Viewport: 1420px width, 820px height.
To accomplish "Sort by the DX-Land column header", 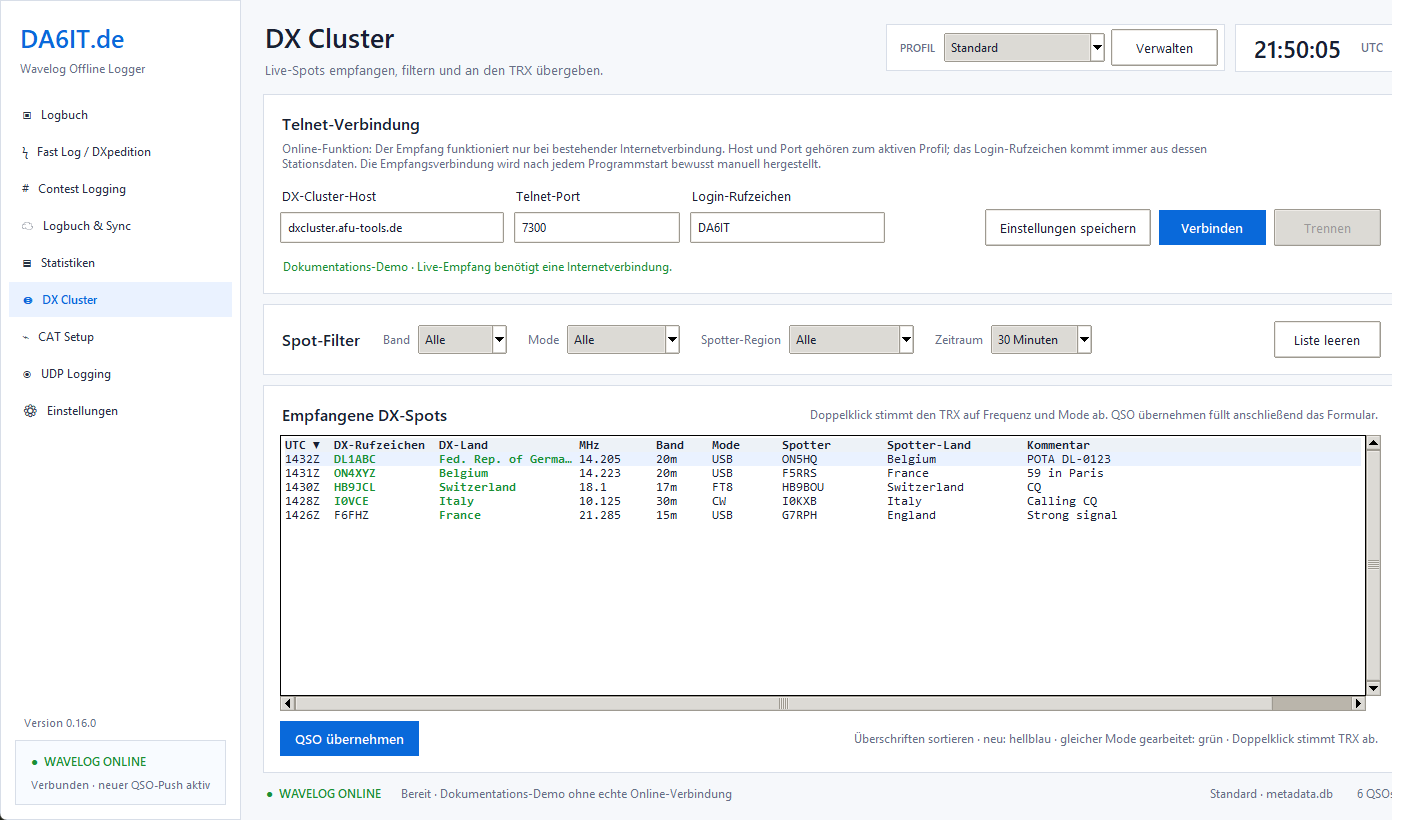I will [x=464, y=445].
